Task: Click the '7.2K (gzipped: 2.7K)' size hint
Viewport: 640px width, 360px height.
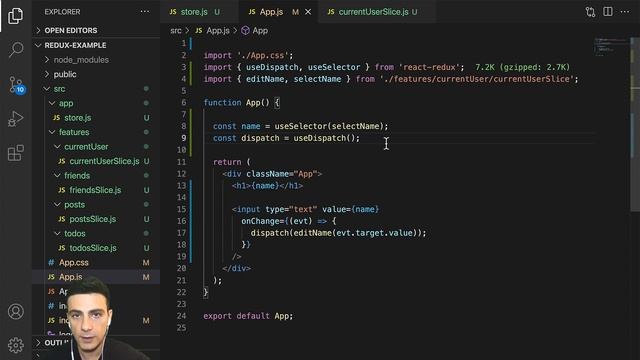Action: [522, 67]
